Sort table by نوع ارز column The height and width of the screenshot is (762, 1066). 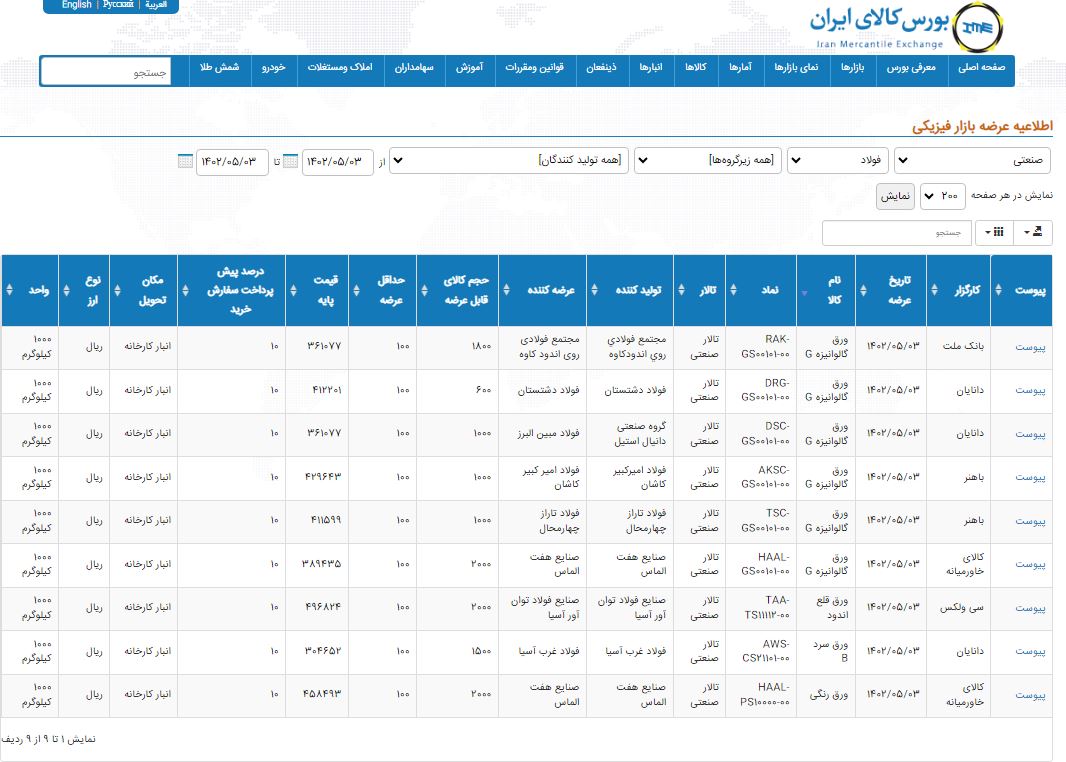pyautogui.click(x=84, y=290)
